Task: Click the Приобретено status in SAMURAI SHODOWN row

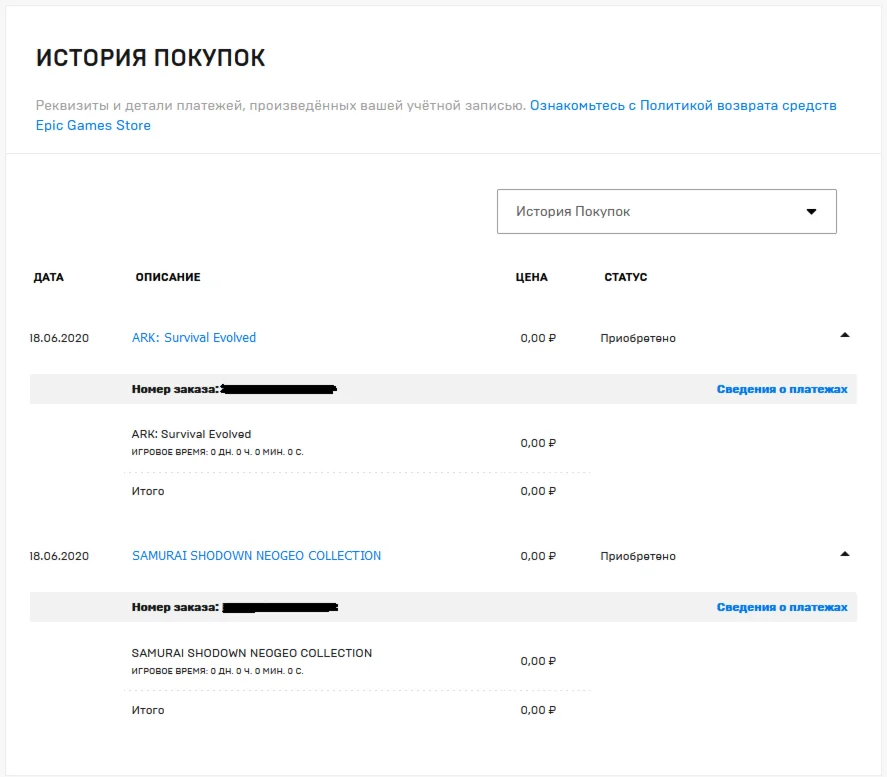Action: 638,556
